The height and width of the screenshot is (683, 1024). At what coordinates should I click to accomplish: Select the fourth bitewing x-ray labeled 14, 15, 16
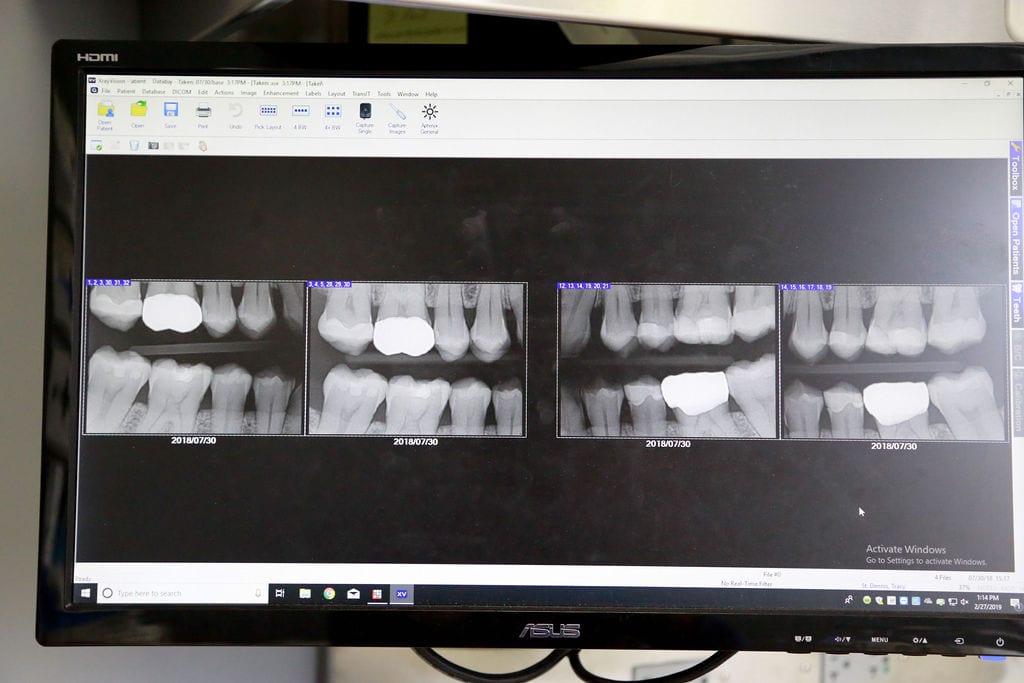894,363
